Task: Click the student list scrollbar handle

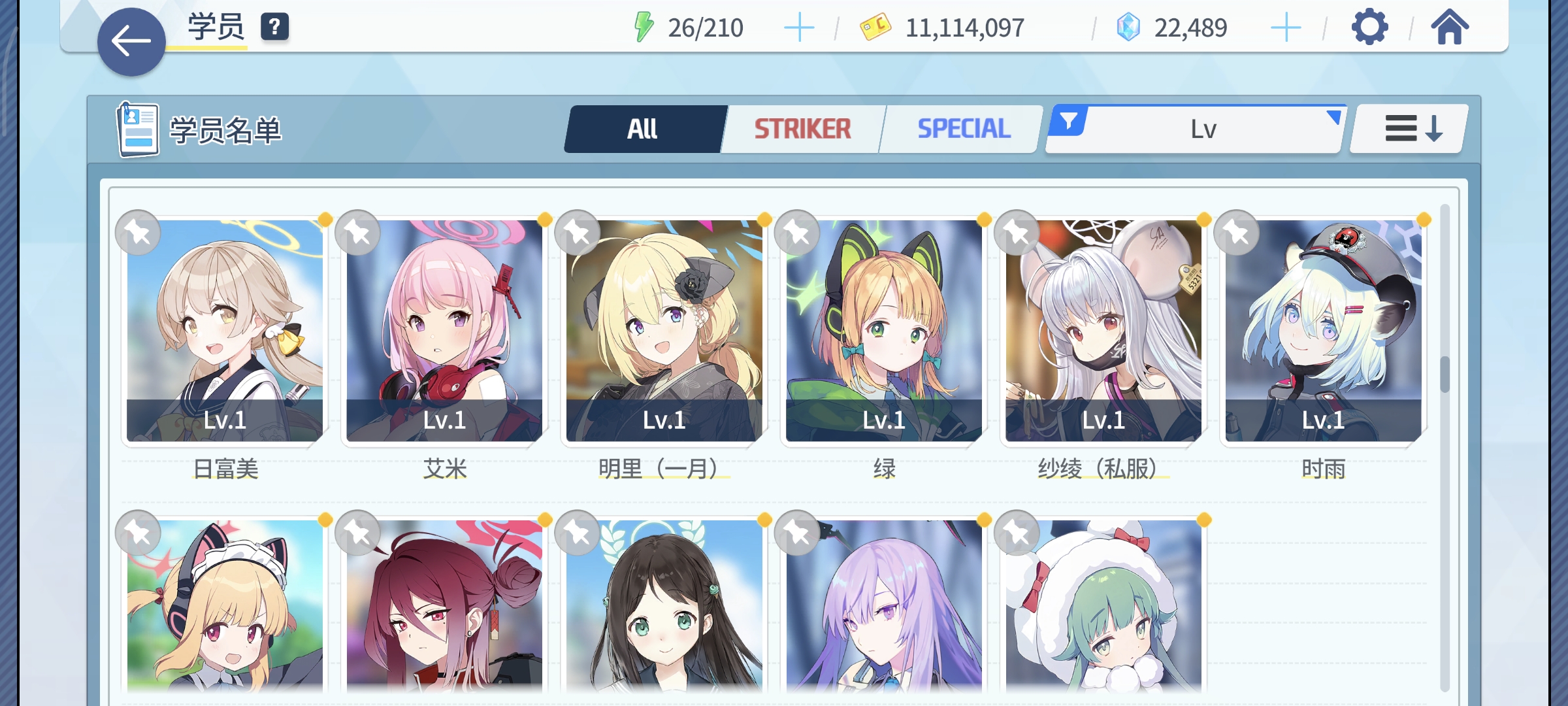Action: pos(1445,375)
